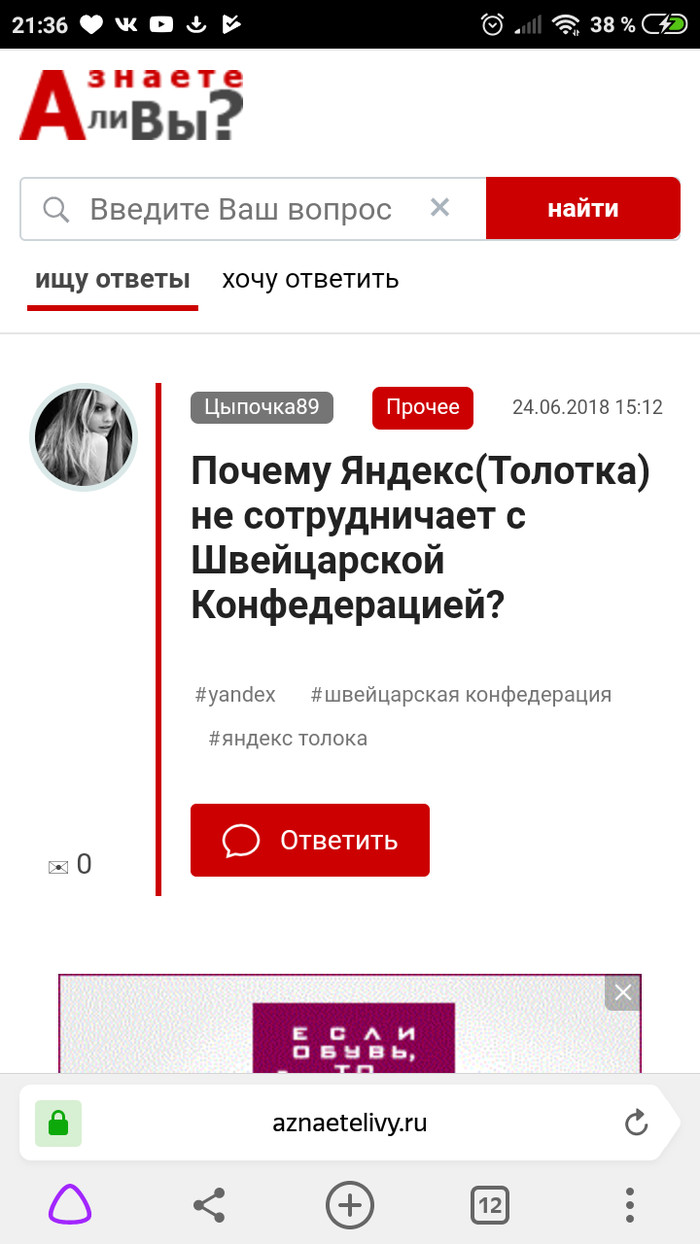Image resolution: width=700 pixels, height=1244 pixels.
Task: Follow the #yandex hashtag
Action: point(235,694)
